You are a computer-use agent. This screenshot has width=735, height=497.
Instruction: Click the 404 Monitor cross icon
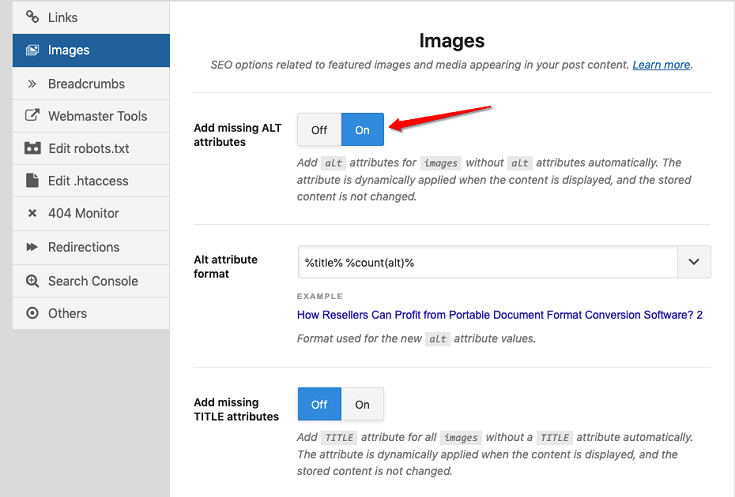click(x=32, y=213)
